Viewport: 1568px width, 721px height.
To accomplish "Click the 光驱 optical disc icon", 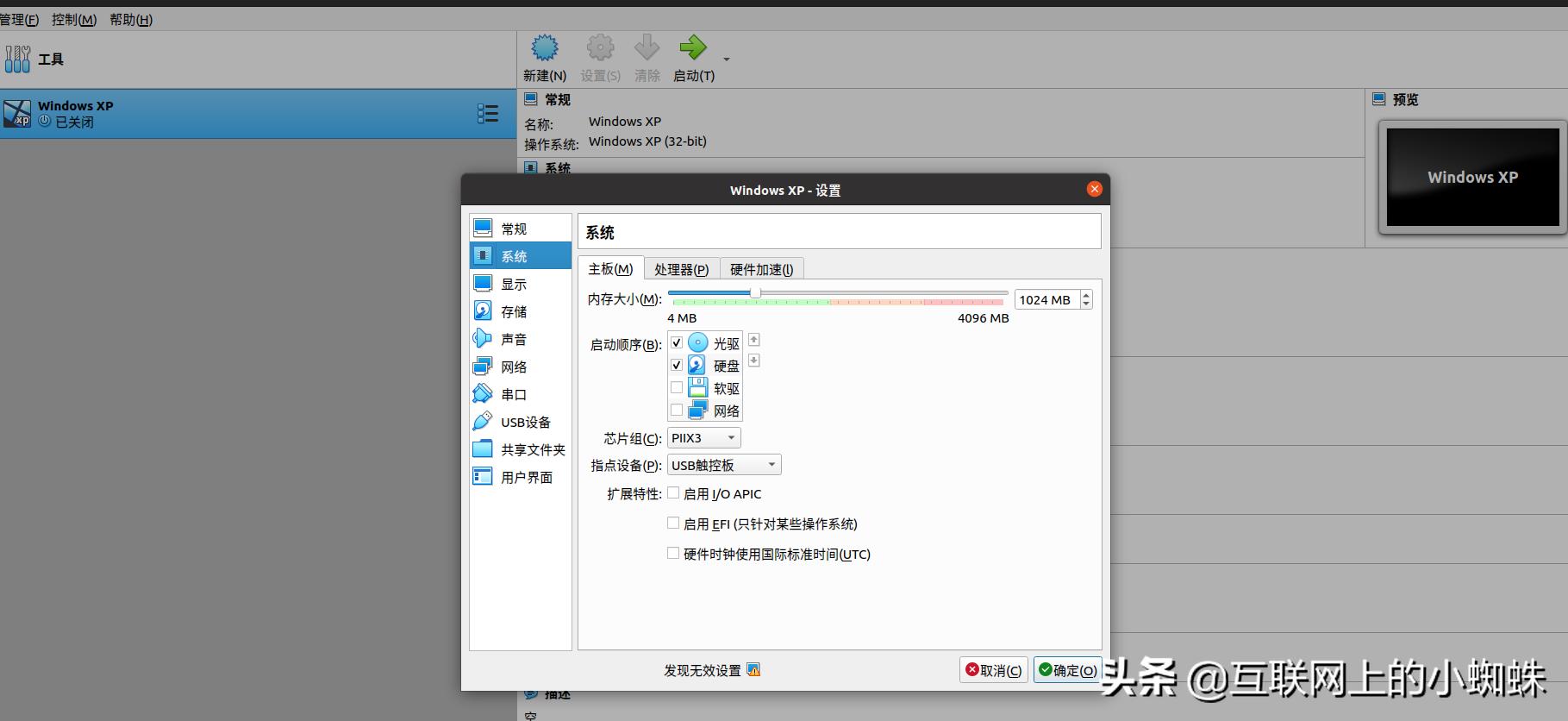I will pyautogui.click(x=698, y=342).
